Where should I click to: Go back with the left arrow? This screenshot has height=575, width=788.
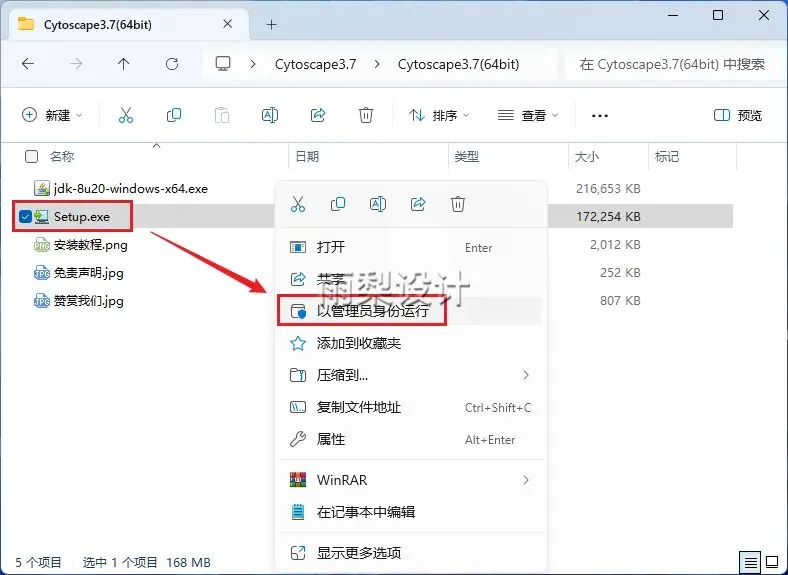click(x=28, y=64)
